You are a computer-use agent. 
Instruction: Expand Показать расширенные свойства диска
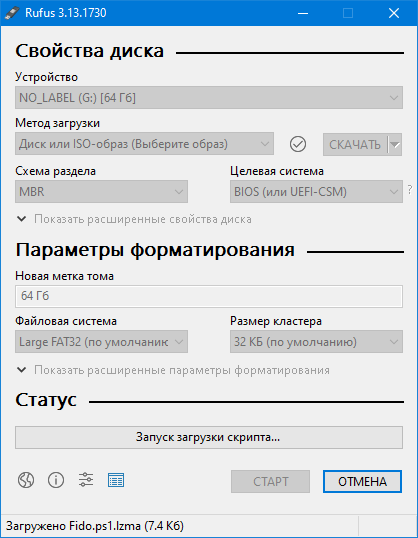tap(134, 219)
